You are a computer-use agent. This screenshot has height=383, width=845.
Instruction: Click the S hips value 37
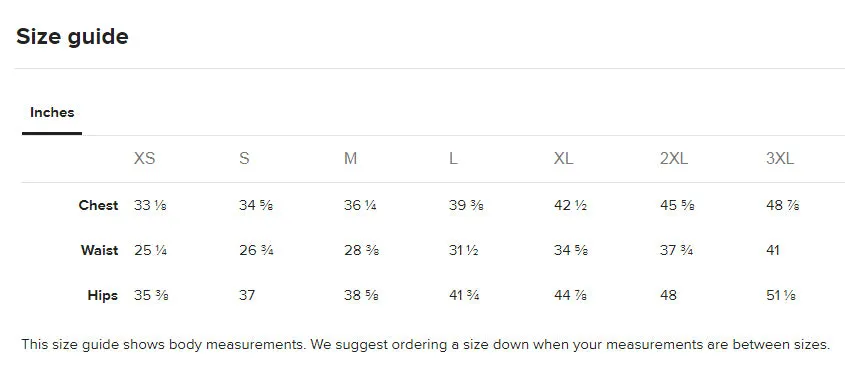coord(247,296)
